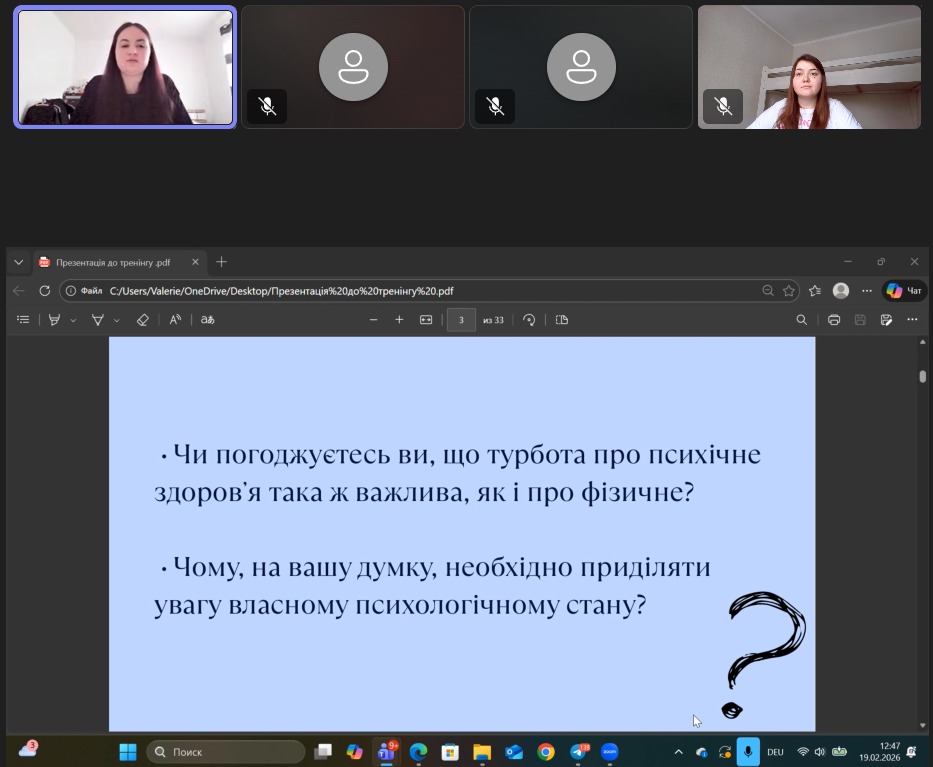Viewport: 933px width, 767px height.
Task: Click the page number input field
Action: pos(461,320)
